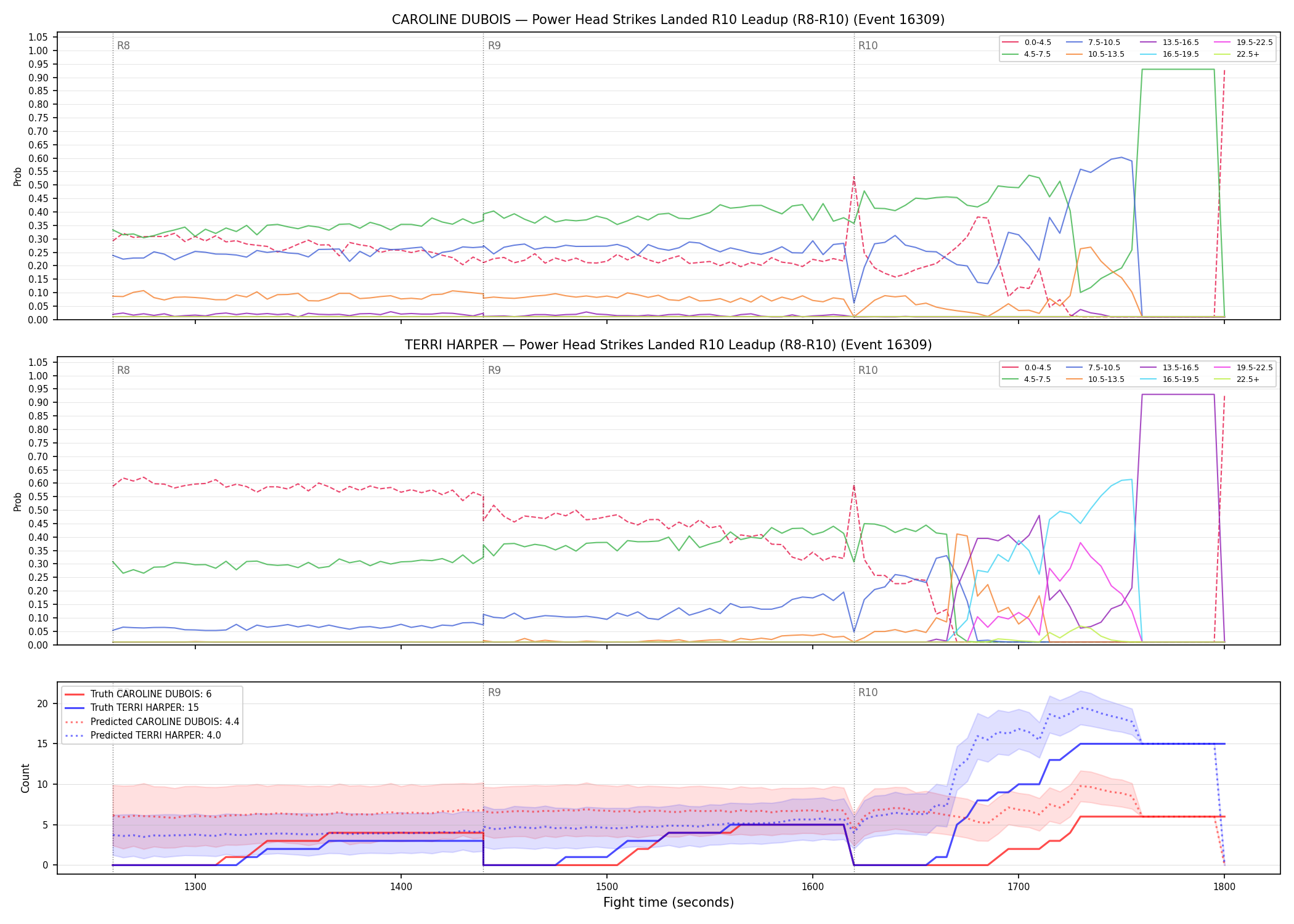Click '16.5-19.5' legend entry in Harper chart
This screenshot has width=1294, height=924.
(x=1170, y=379)
